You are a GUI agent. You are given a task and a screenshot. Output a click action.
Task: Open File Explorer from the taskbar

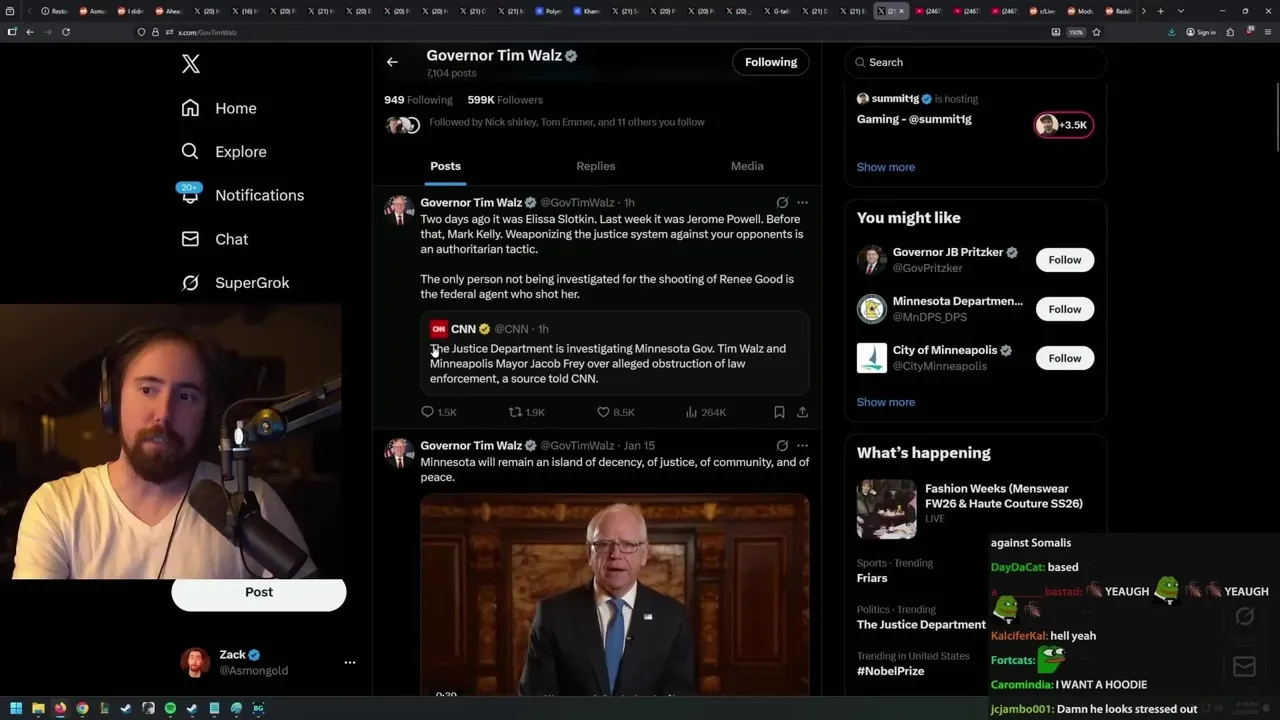tap(38, 708)
